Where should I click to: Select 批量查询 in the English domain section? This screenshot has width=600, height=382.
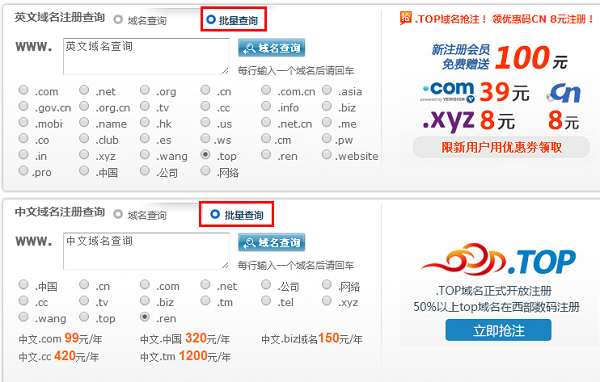tap(211, 19)
